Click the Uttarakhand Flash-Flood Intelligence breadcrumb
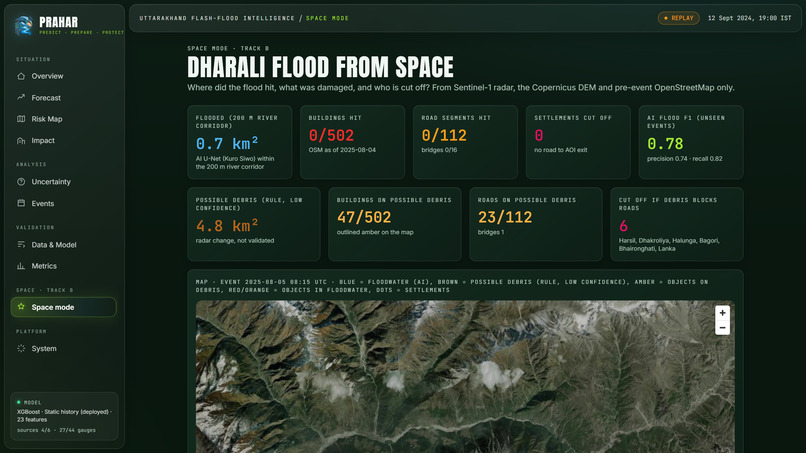Image resolution: width=806 pixels, height=453 pixels. click(x=217, y=18)
